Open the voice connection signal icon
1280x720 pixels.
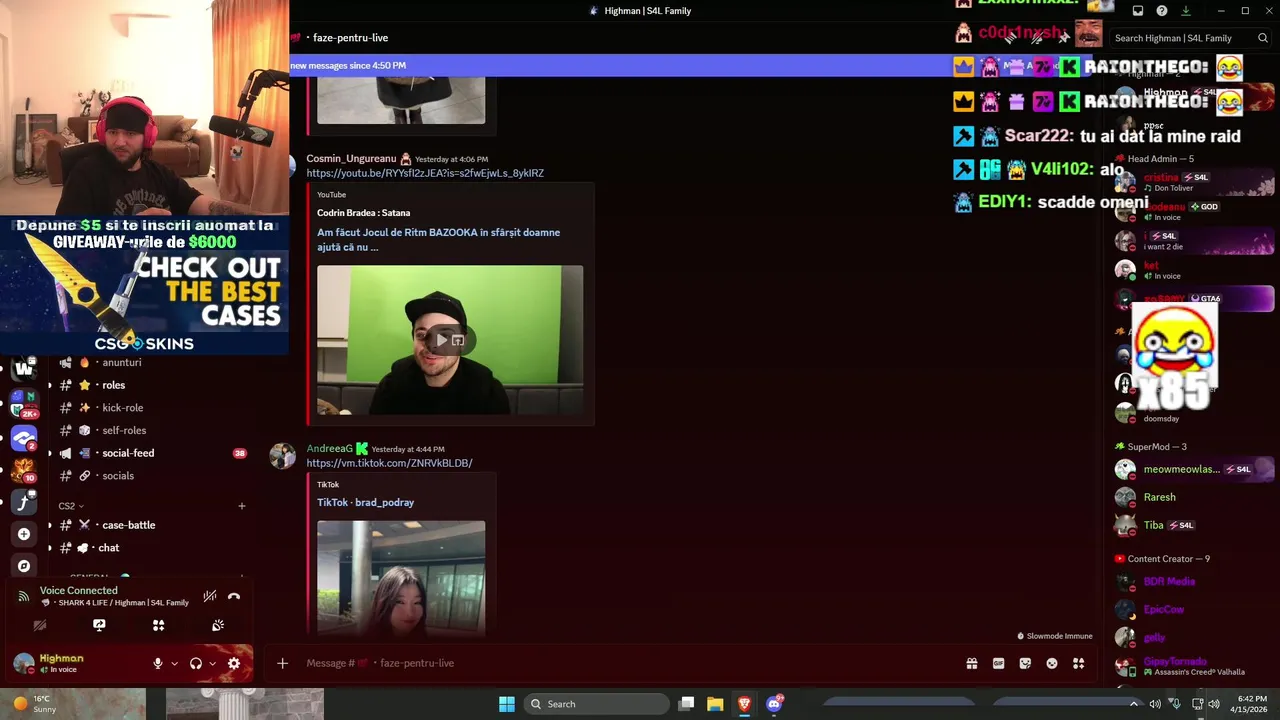click(x=24, y=596)
